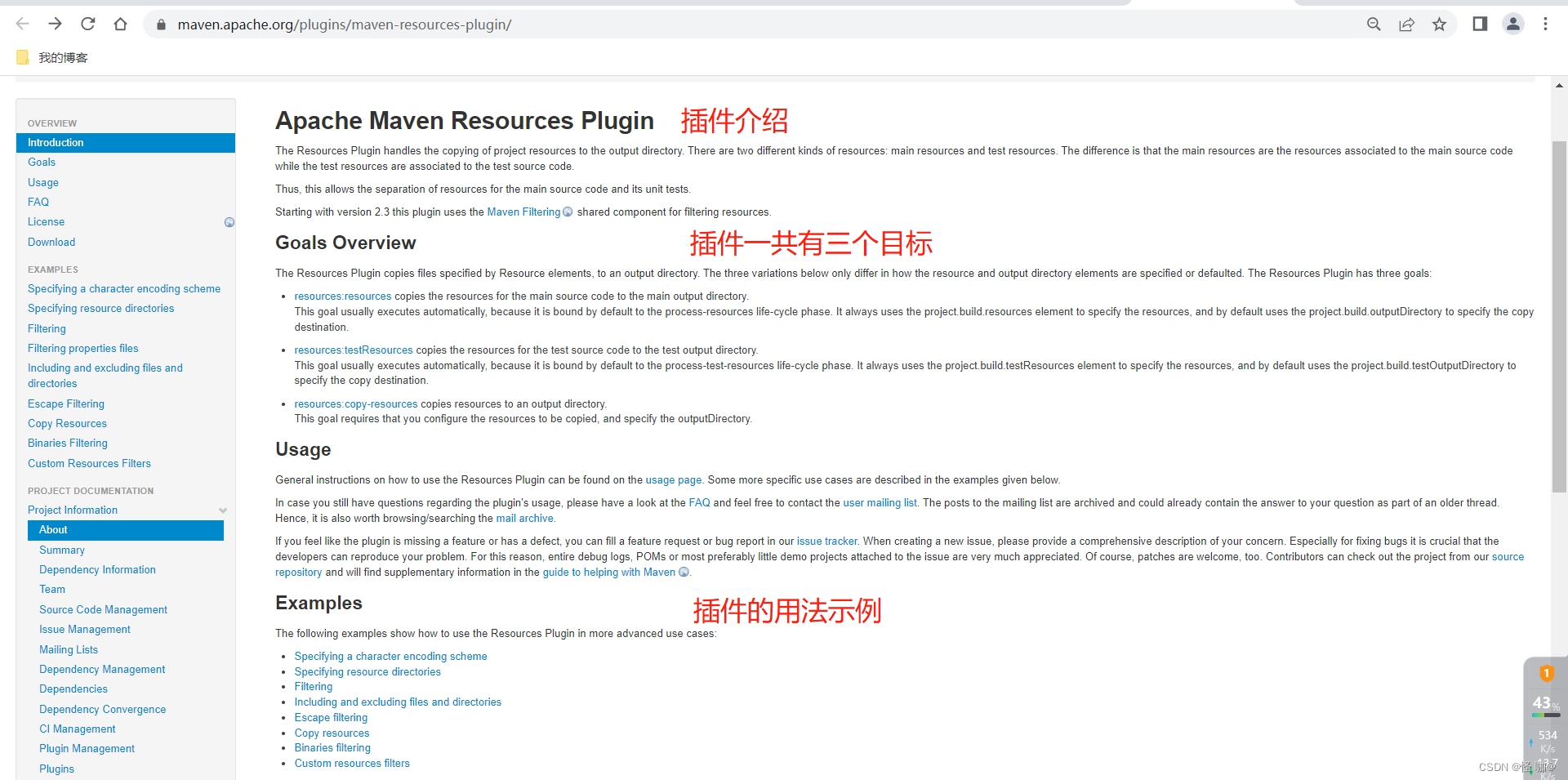Screen dimensions: 1568x780
Task: Select About under Project Information
Action: [126, 530]
